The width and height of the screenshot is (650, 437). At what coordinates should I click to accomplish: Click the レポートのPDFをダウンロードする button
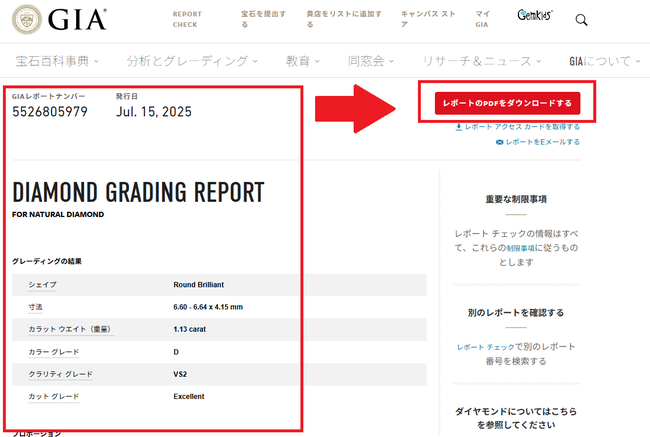[x=507, y=103]
